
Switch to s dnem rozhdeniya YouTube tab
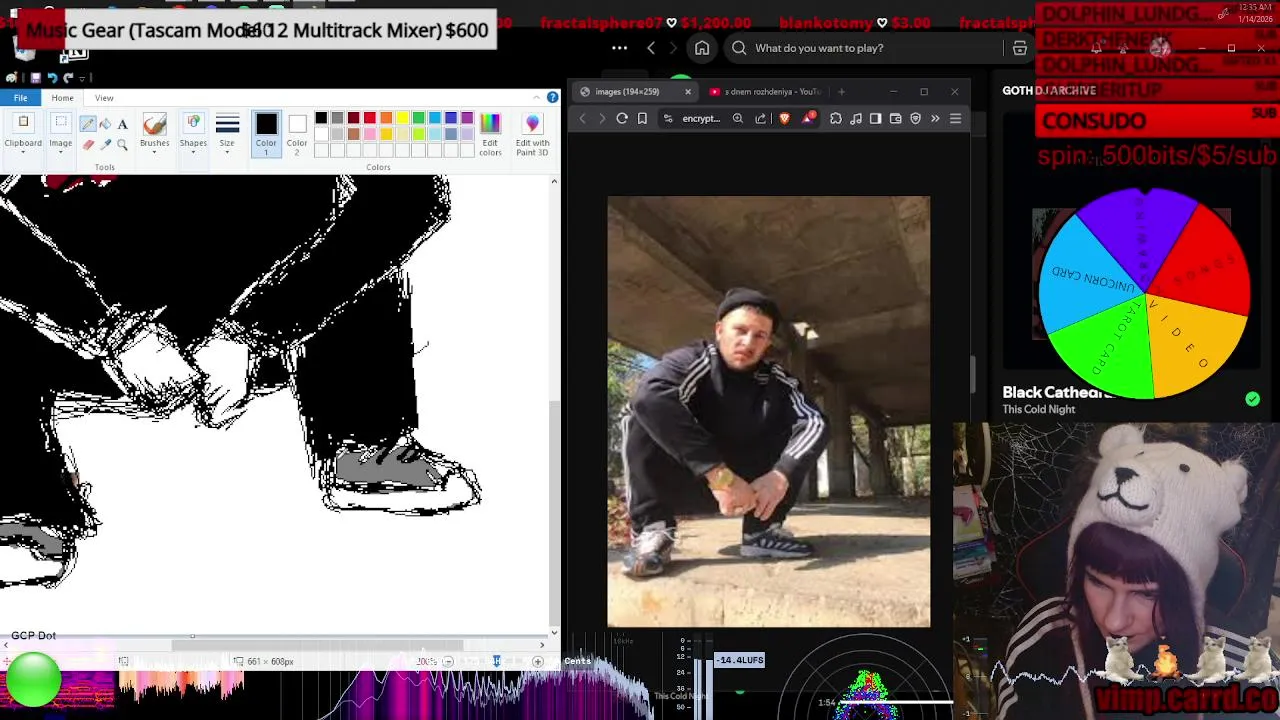(x=765, y=92)
